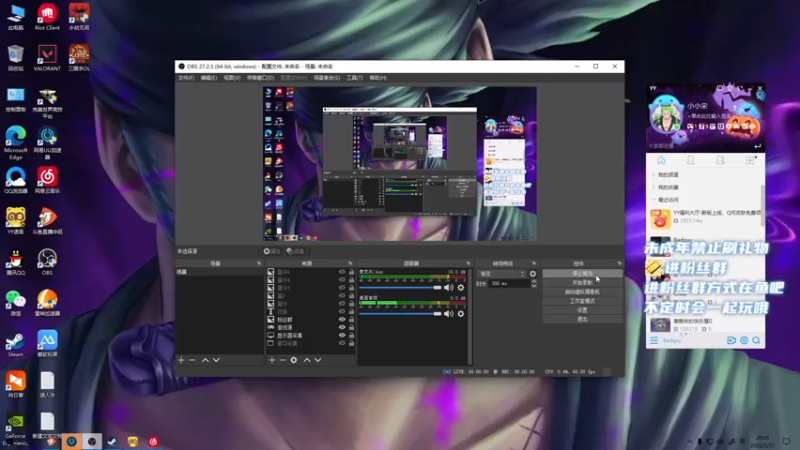
Task: Click the 属性 properties button above Scenes
Action: click(x=272, y=252)
